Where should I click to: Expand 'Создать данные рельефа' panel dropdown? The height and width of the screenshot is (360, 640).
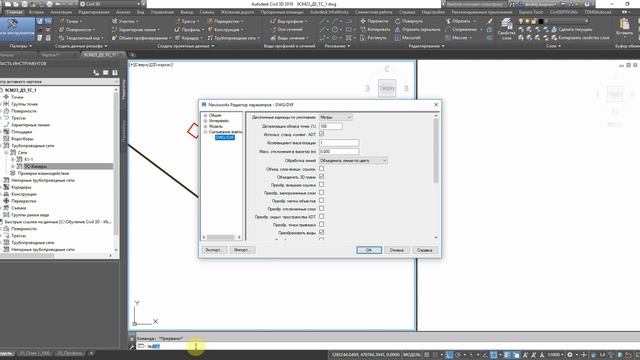(x=81, y=46)
